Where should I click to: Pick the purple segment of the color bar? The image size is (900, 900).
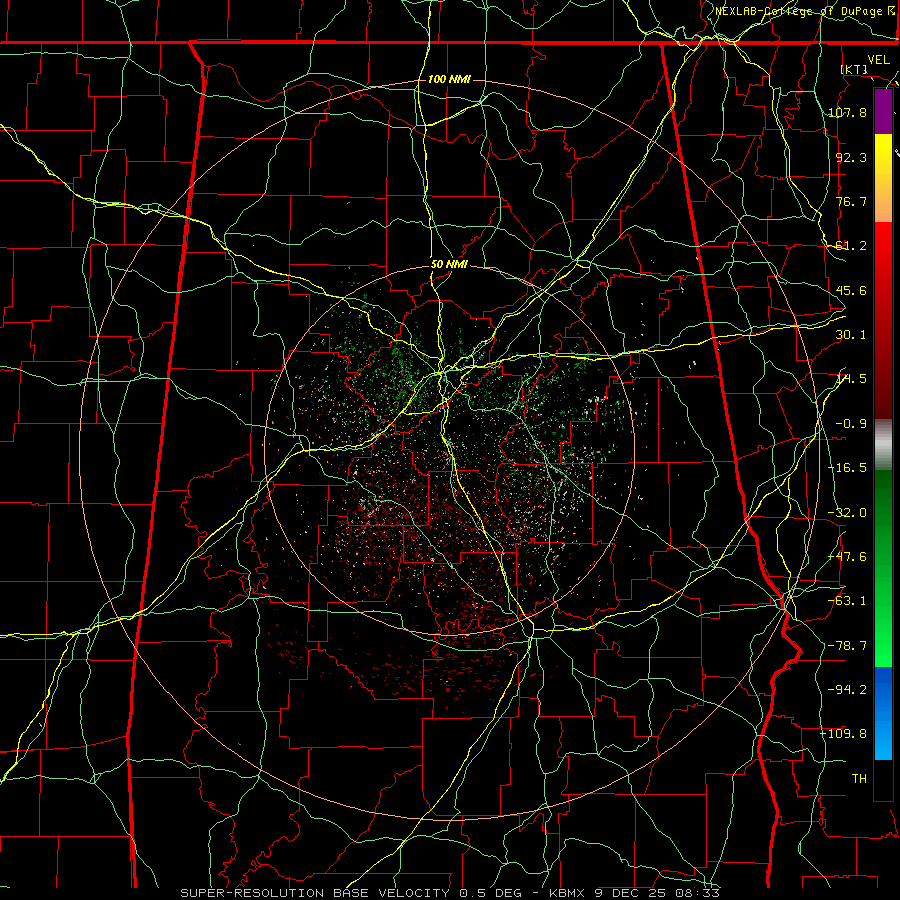[x=883, y=111]
